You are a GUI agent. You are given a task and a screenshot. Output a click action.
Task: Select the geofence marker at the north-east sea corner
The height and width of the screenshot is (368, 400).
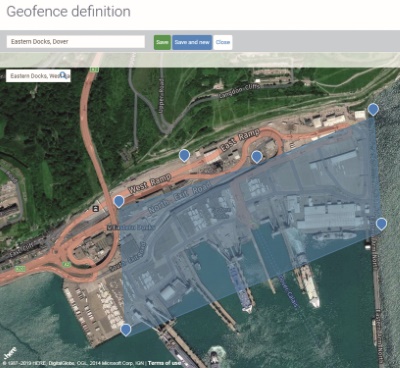tap(373, 109)
